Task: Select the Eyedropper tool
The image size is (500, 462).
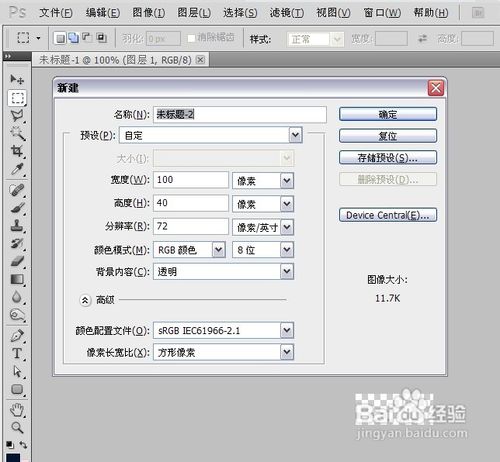Action: 17,169
